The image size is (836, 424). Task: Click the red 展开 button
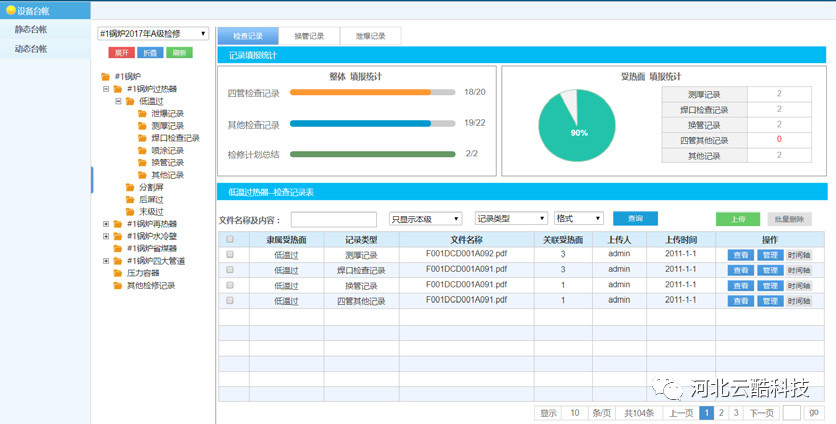pyautogui.click(x=122, y=53)
